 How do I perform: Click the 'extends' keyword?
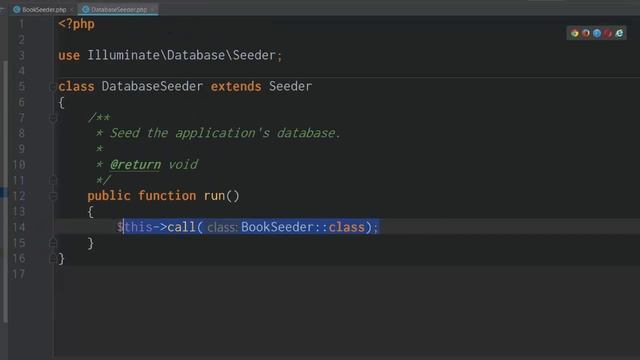point(236,87)
